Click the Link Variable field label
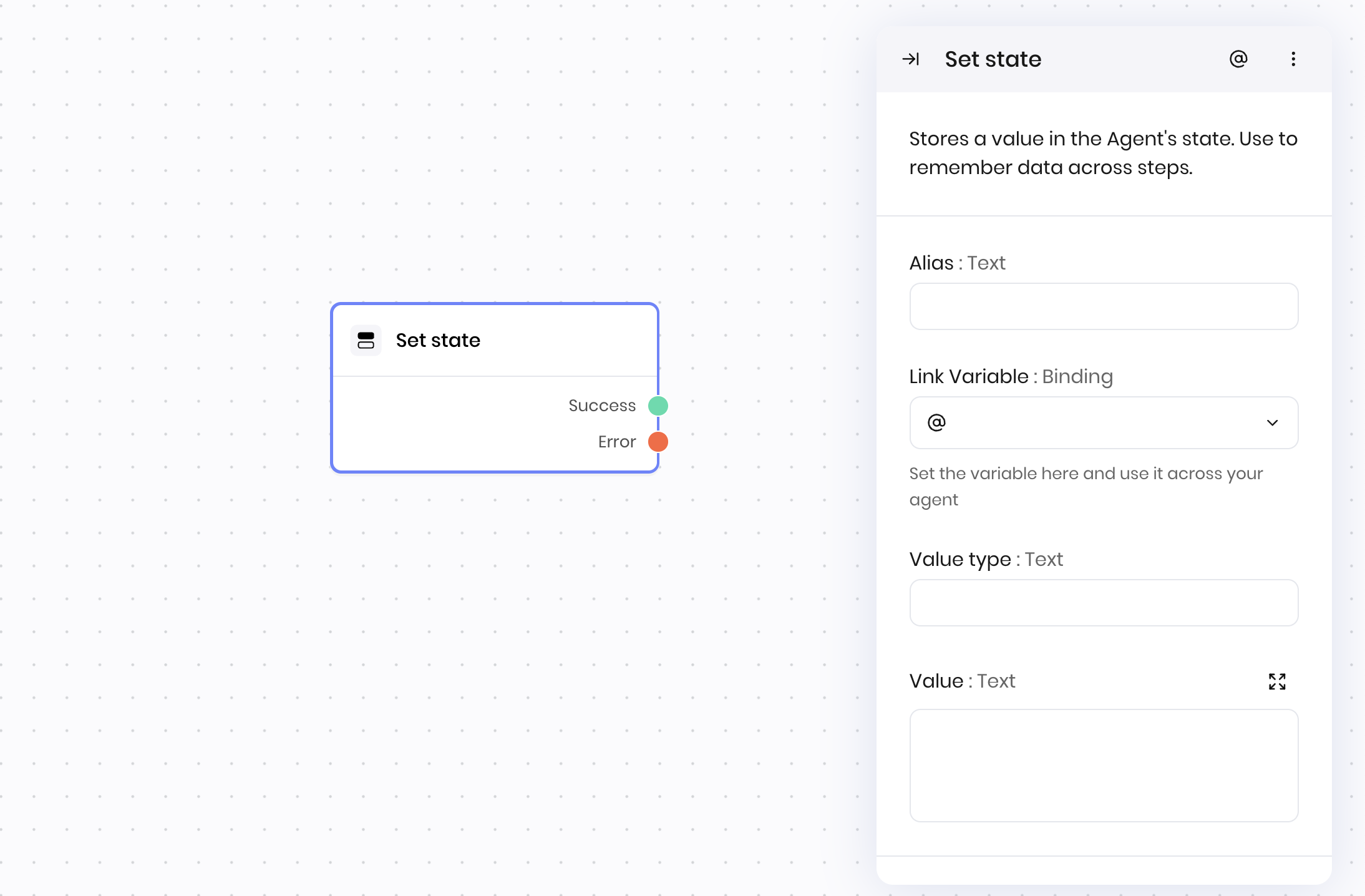 pyautogui.click(x=968, y=377)
